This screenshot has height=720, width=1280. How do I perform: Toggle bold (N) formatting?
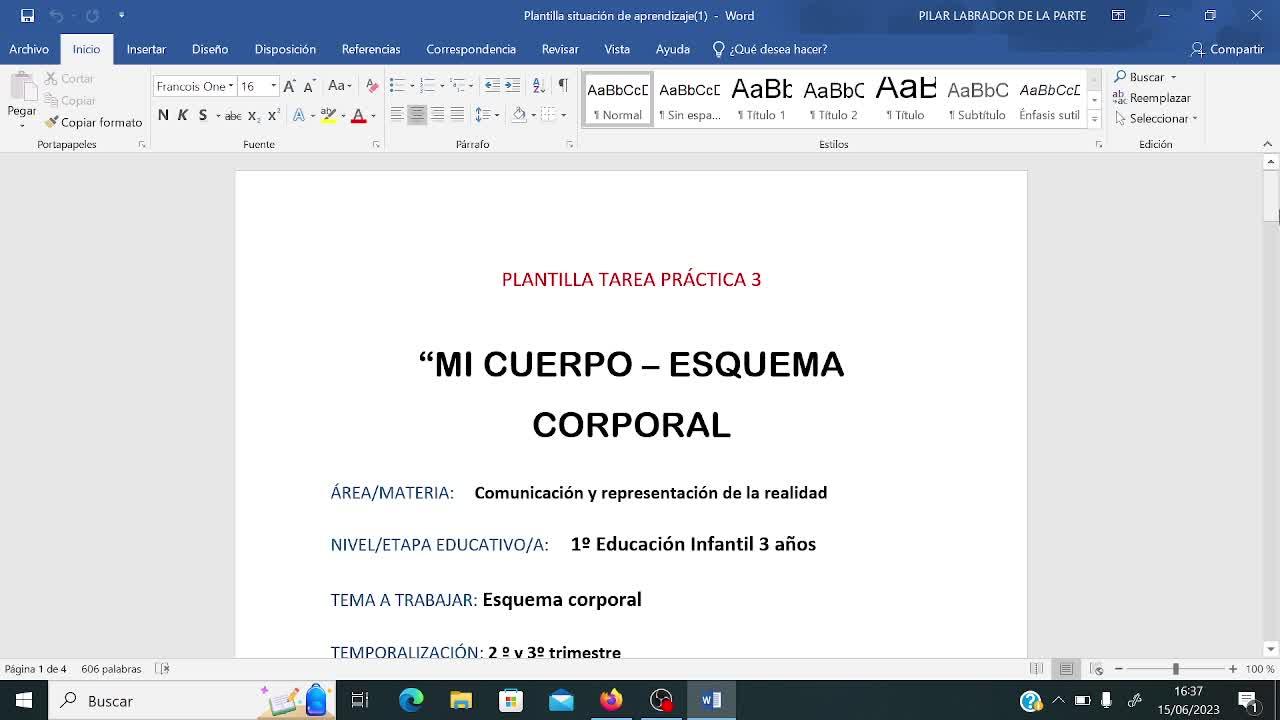point(163,115)
